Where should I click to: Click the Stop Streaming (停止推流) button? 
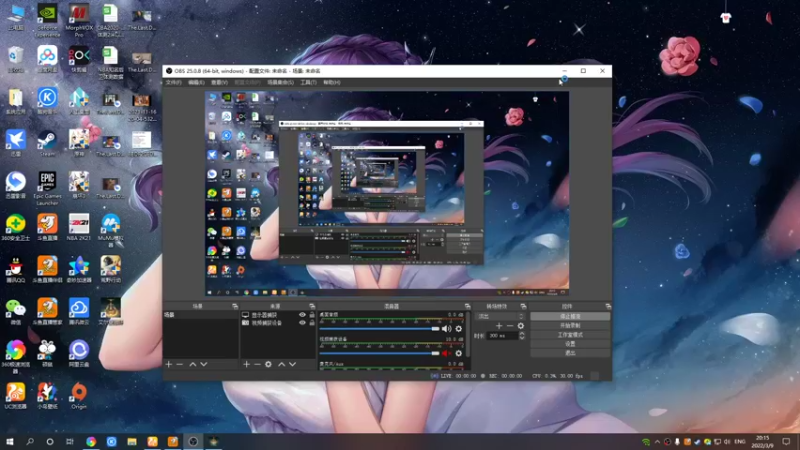coord(570,316)
